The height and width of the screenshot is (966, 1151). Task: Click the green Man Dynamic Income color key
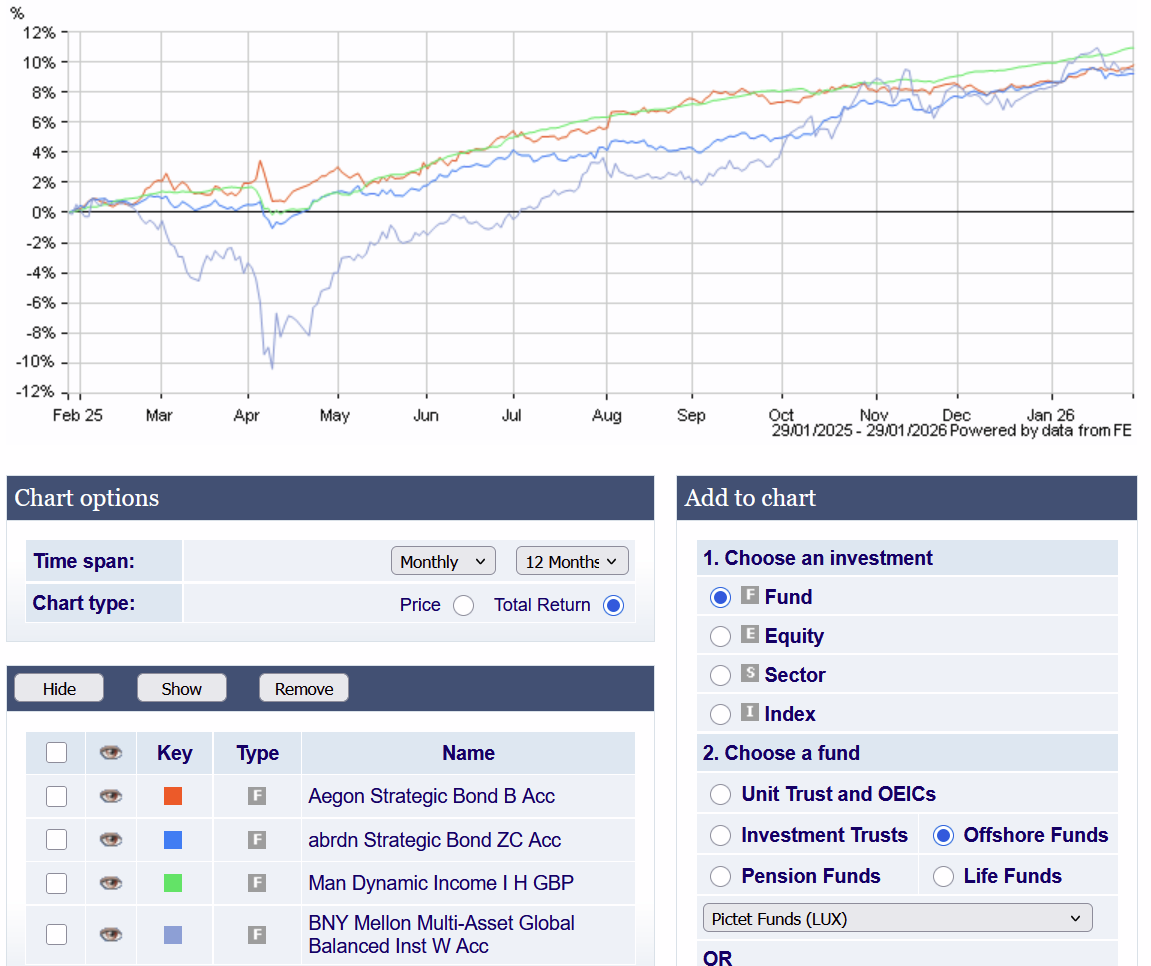[173, 883]
